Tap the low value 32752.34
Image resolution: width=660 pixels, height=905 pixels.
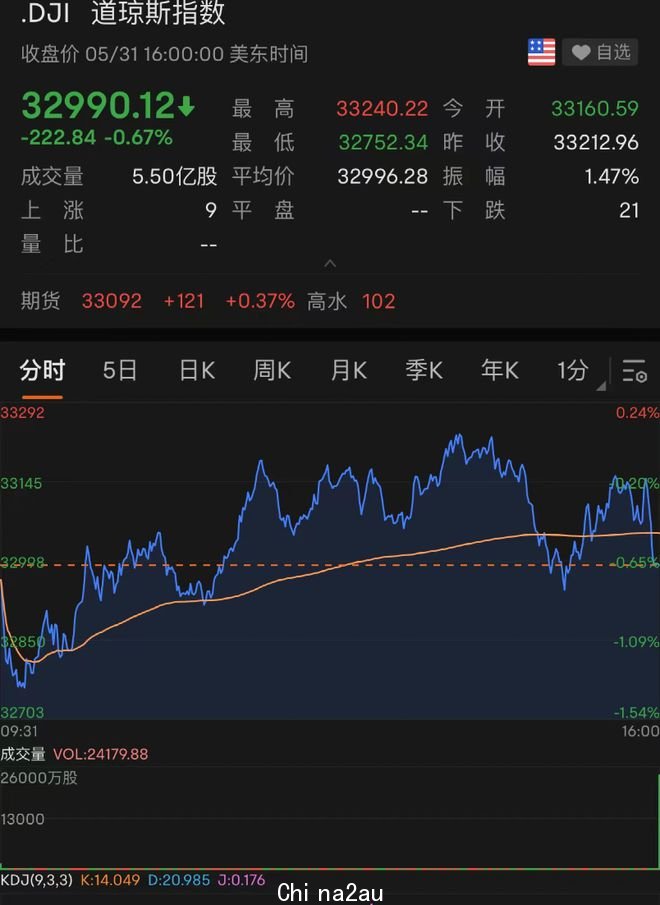pos(383,142)
